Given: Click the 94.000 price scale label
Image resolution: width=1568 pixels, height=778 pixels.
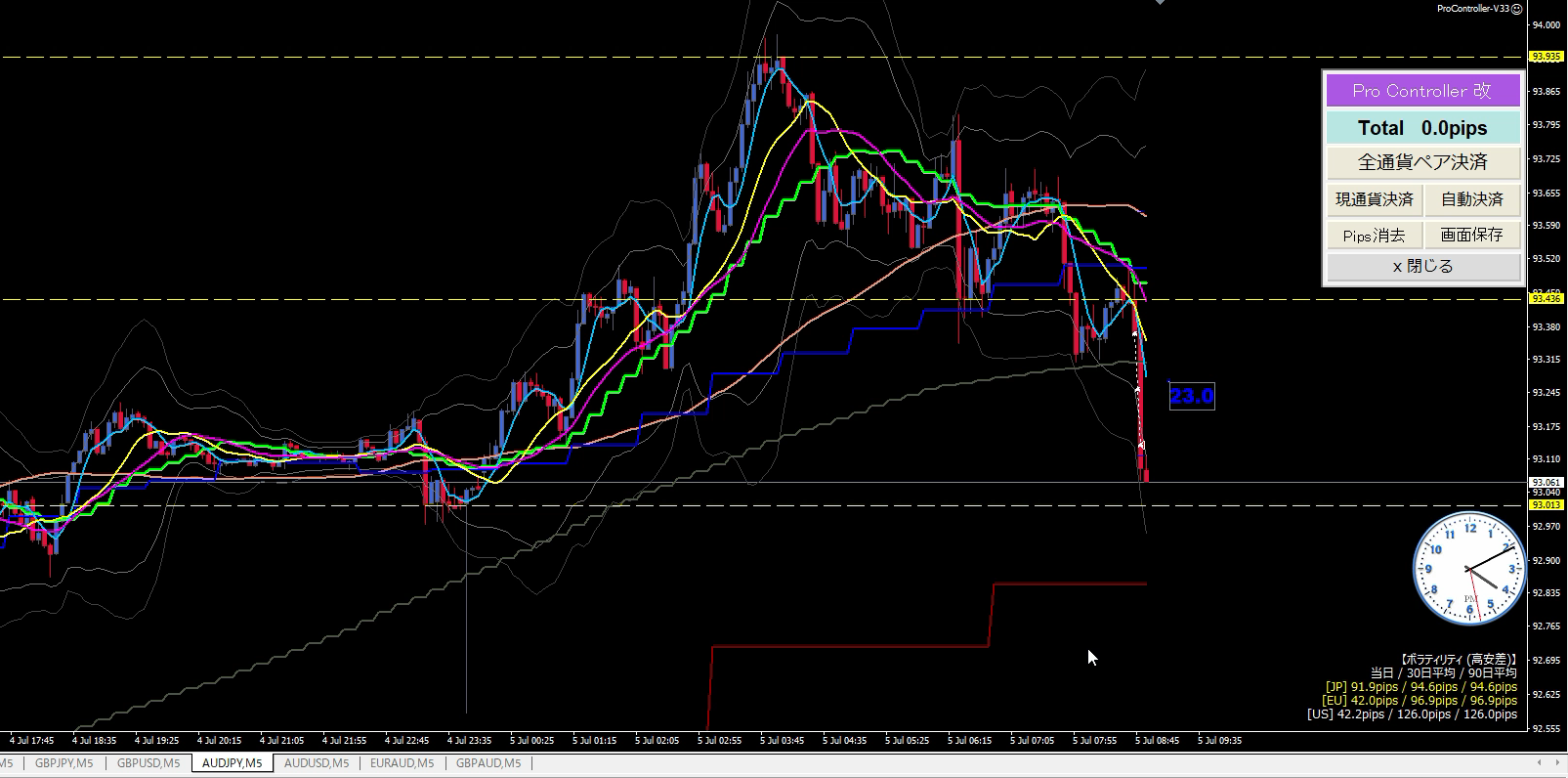Looking at the screenshot, I should tap(1546, 25).
